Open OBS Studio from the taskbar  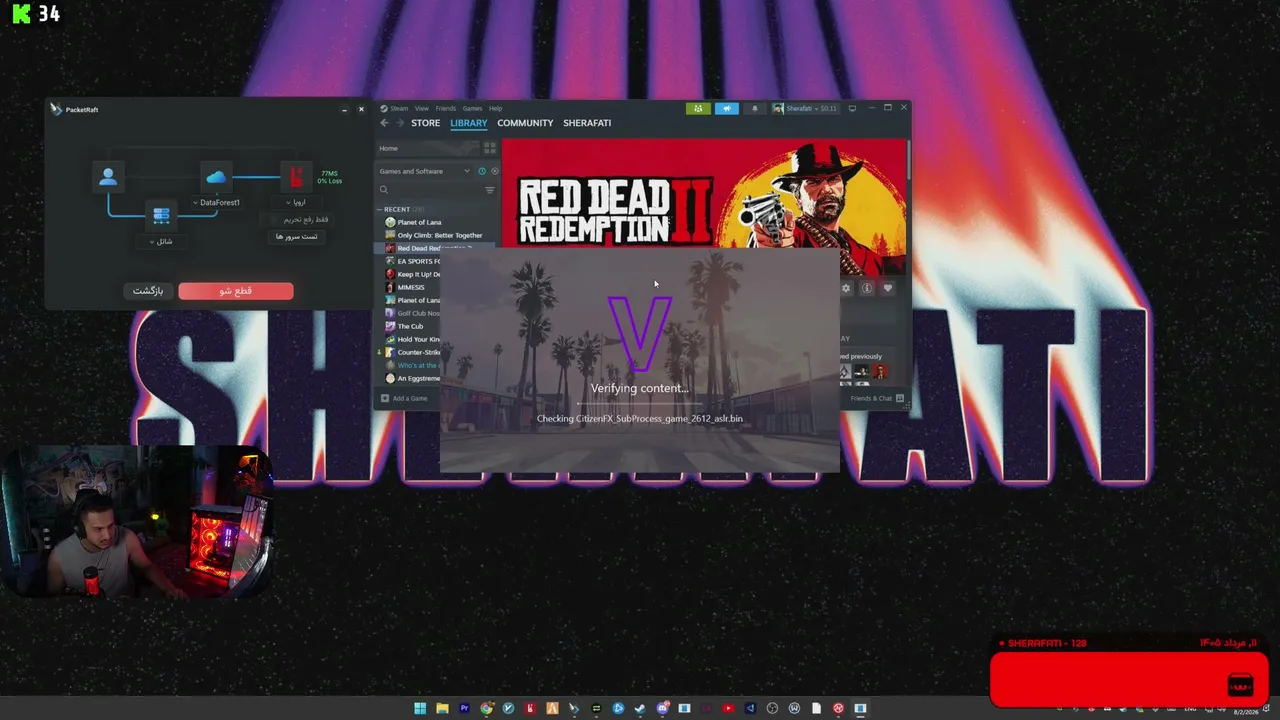click(x=772, y=709)
